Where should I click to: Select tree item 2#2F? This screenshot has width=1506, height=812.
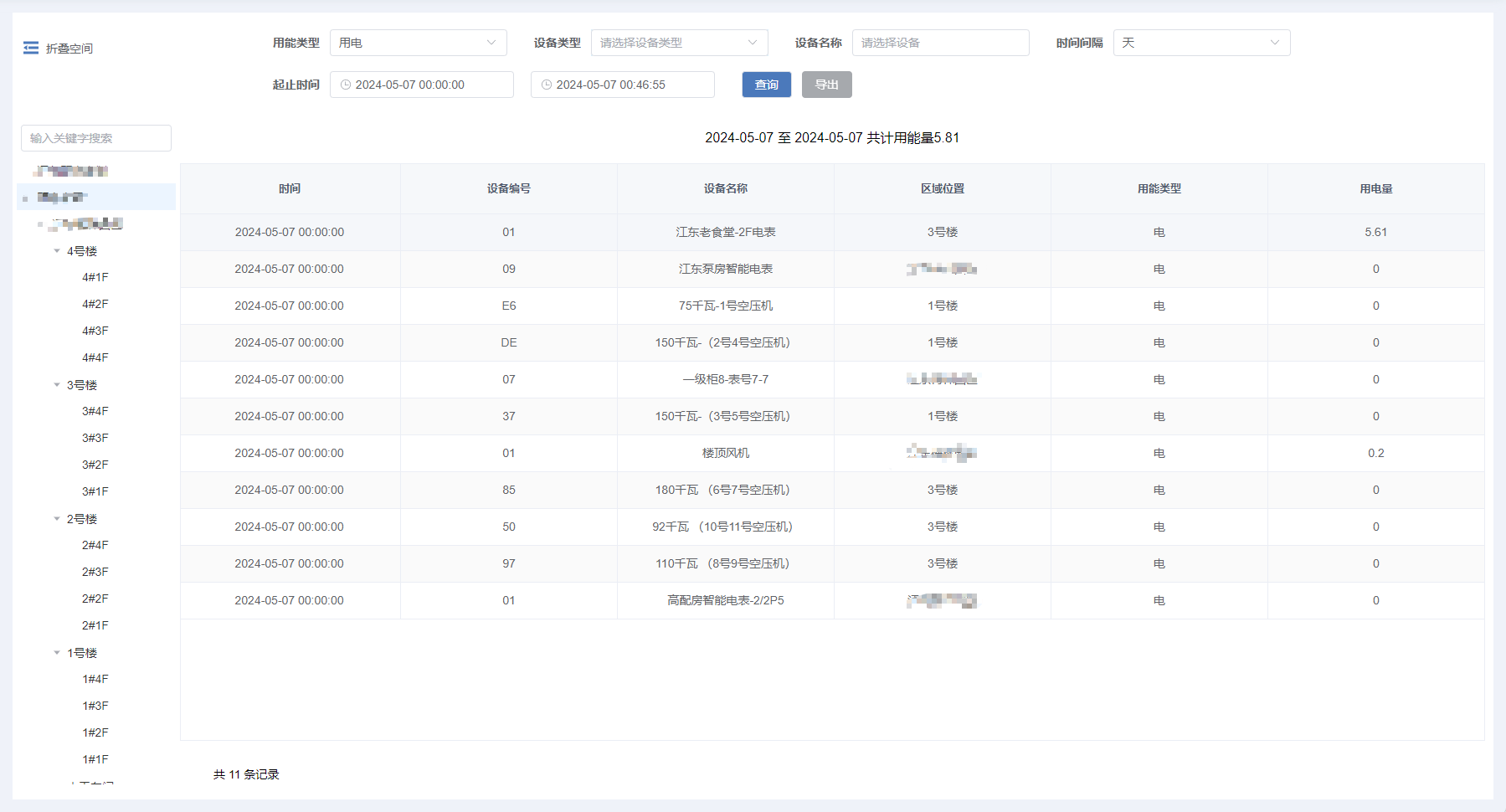pos(95,599)
